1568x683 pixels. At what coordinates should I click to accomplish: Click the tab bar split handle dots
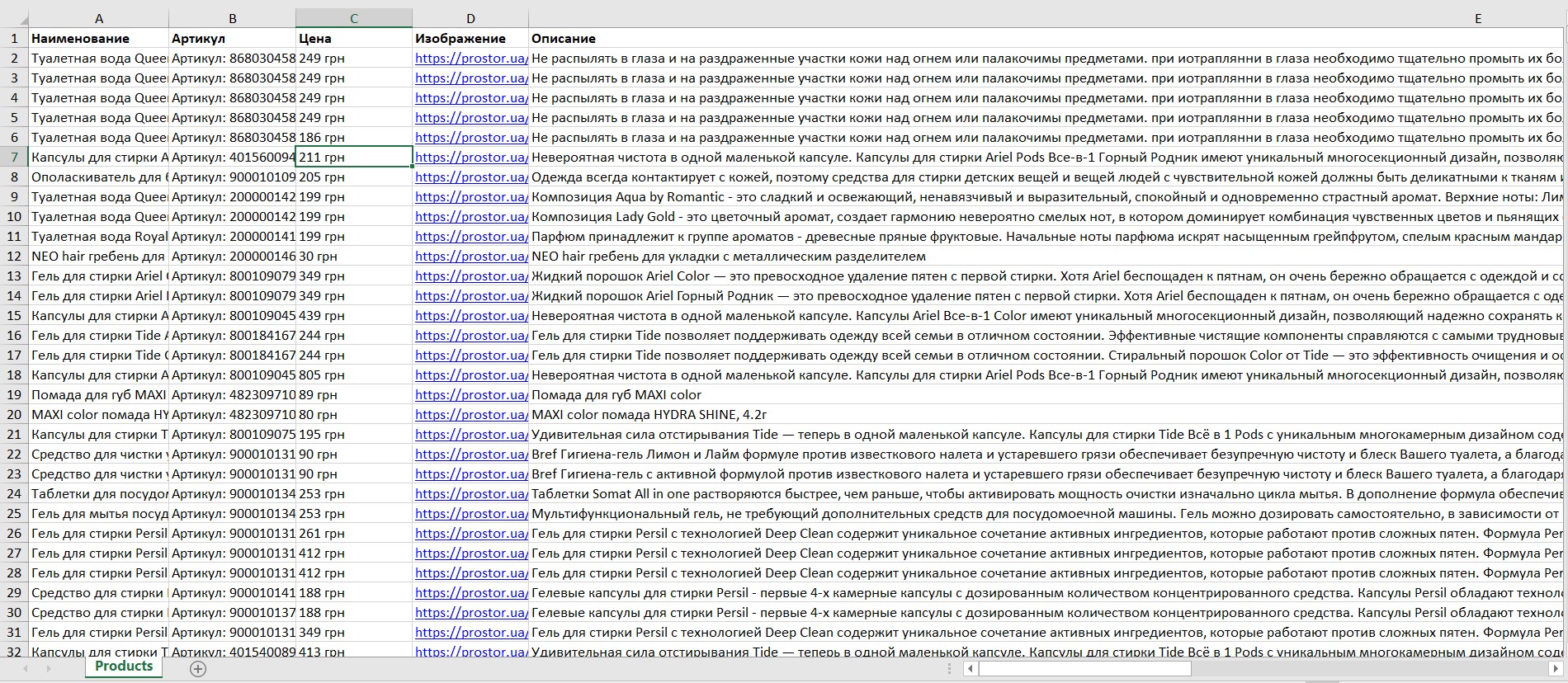click(x=950, y=669)
